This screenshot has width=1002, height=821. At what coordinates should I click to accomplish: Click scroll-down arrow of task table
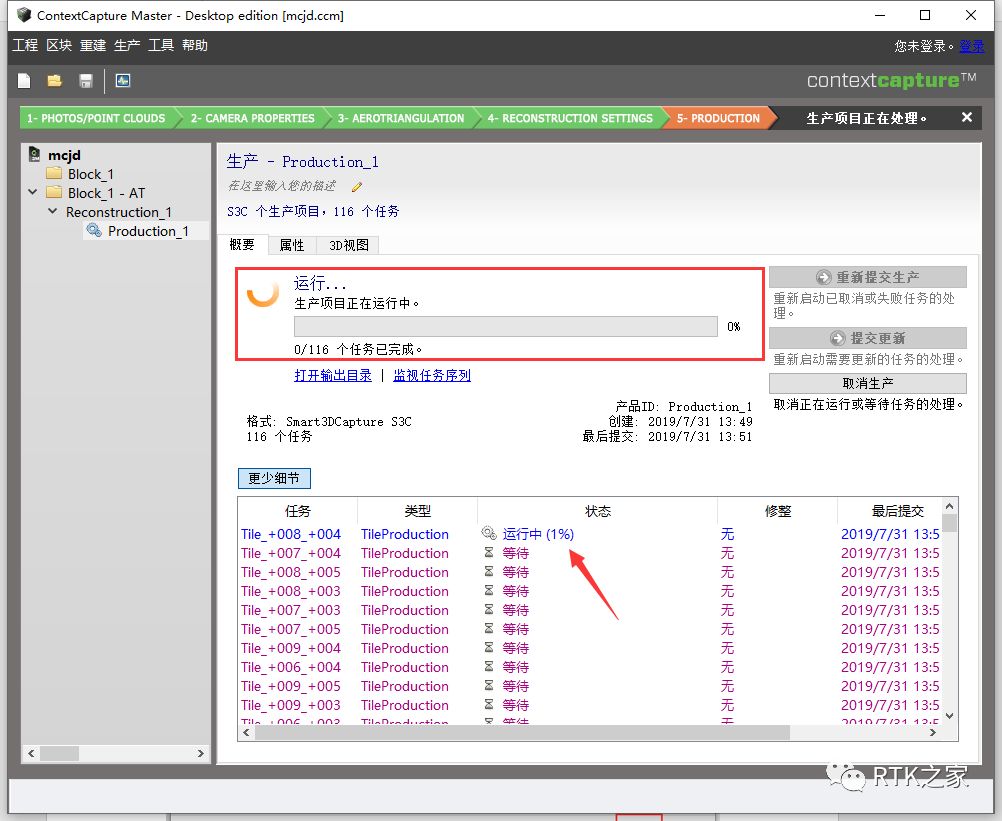(x=950, y=716)
